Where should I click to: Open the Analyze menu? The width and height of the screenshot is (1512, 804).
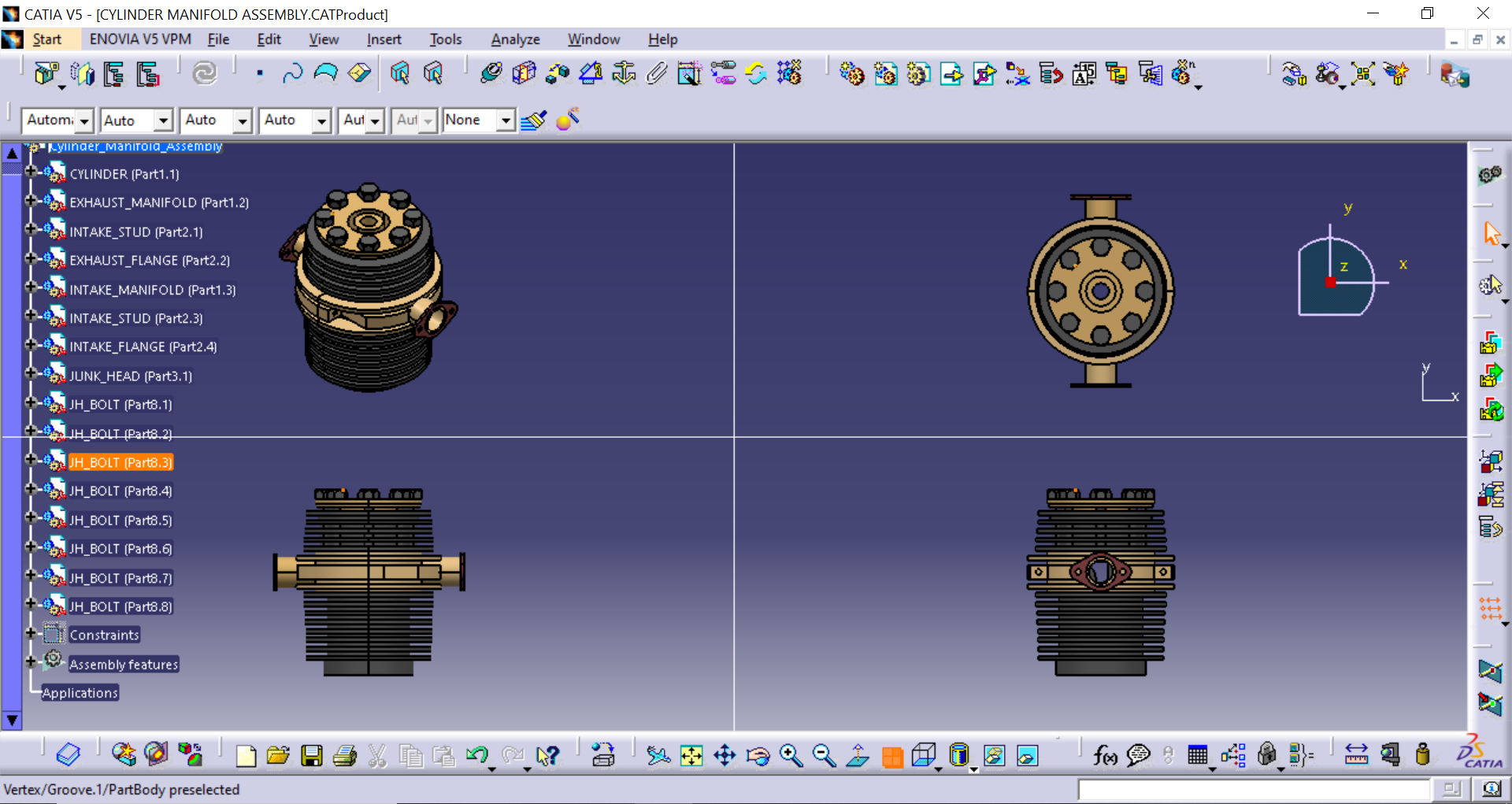(x=515, y=39)
